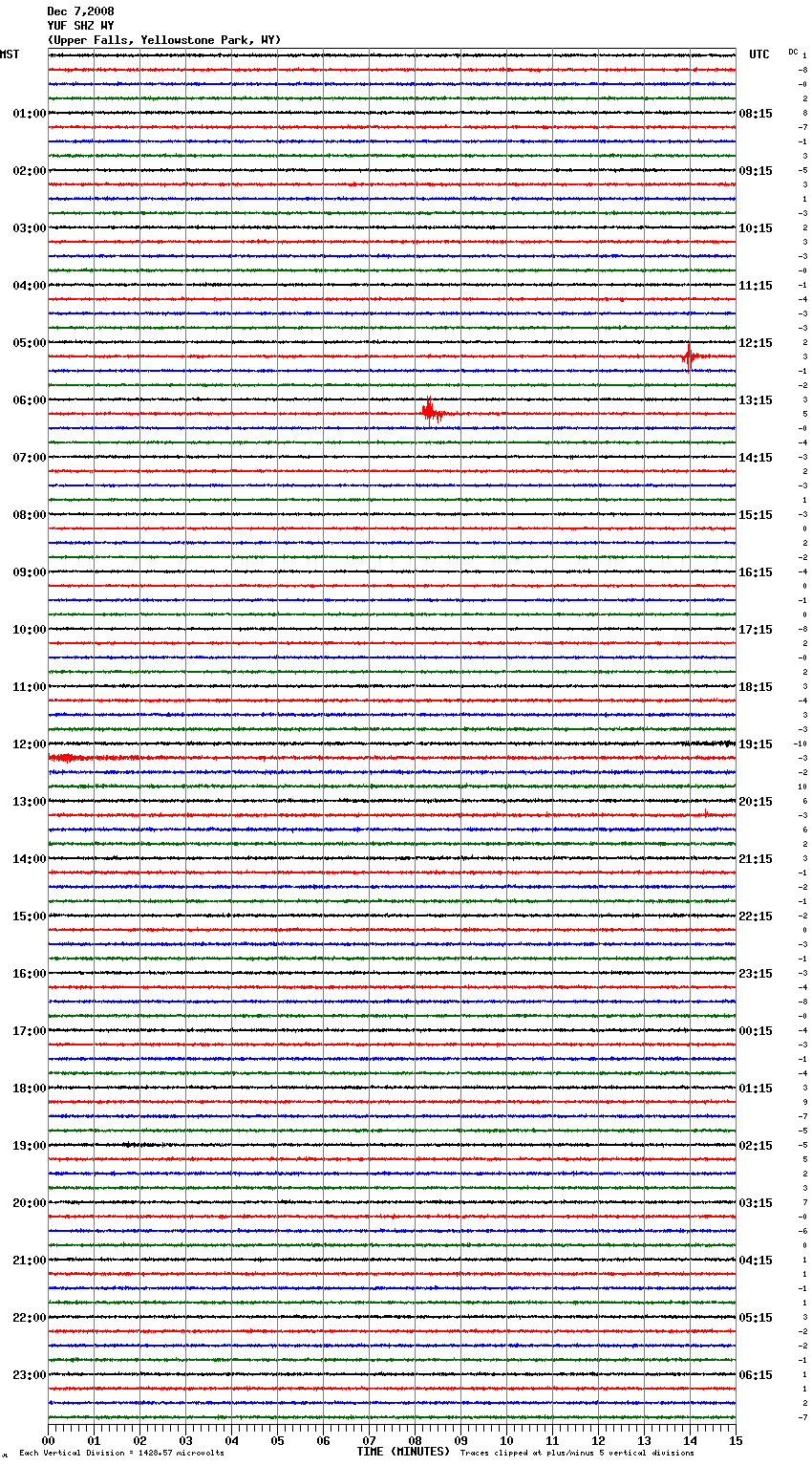The width and height of the screenshot is (812, 1466).
Task: Click the Upper Falls, Yellowstone Park location text
Action: [164, 40]
